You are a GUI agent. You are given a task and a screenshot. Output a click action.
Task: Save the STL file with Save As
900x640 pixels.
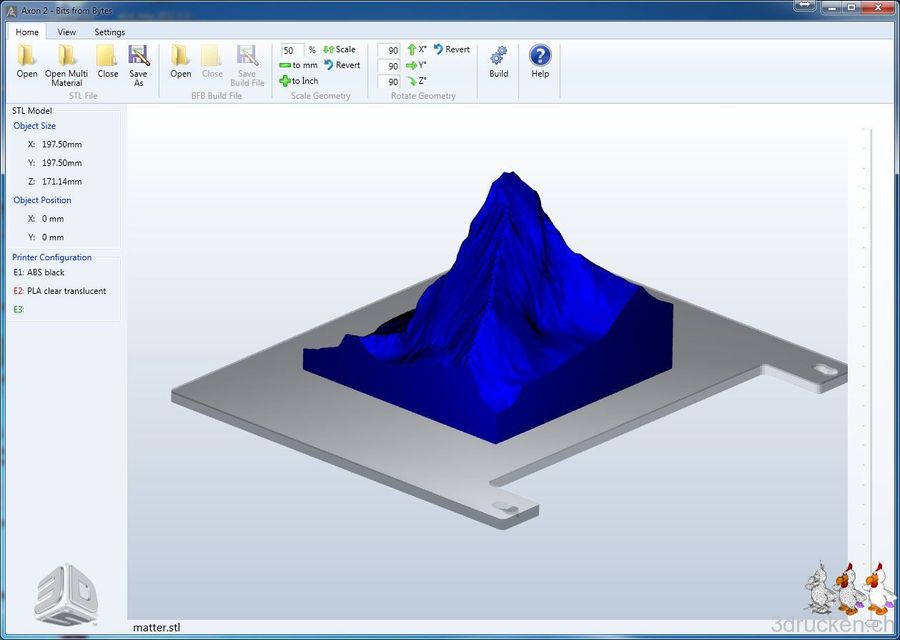[139, 63]
